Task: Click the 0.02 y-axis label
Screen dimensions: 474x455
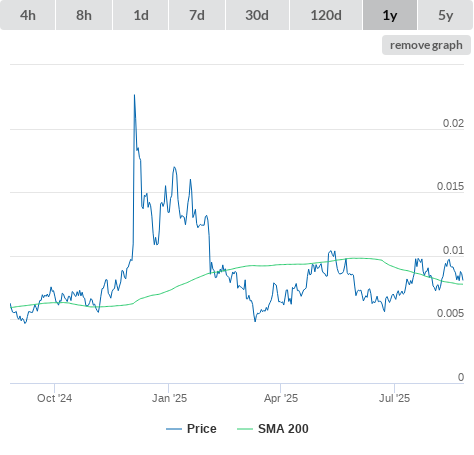Action: (453, 123)
